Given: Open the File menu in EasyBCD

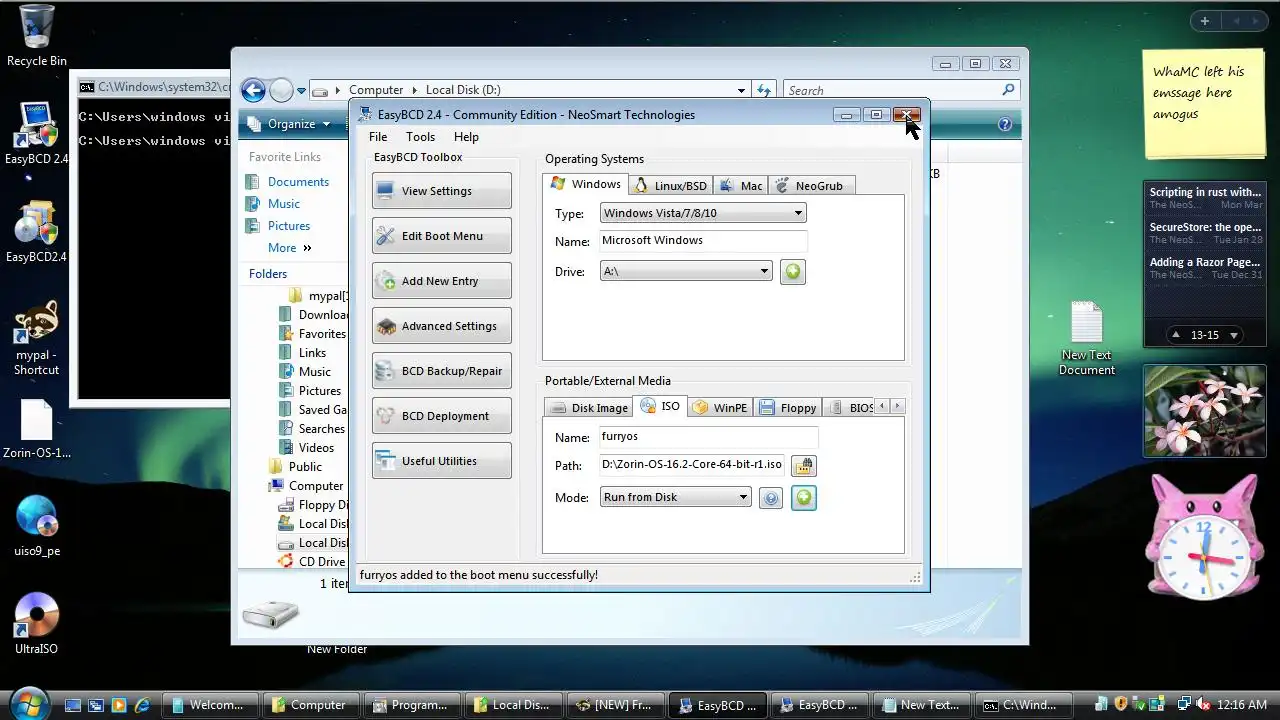Looking at the screenshot, I should coord(378,137).
